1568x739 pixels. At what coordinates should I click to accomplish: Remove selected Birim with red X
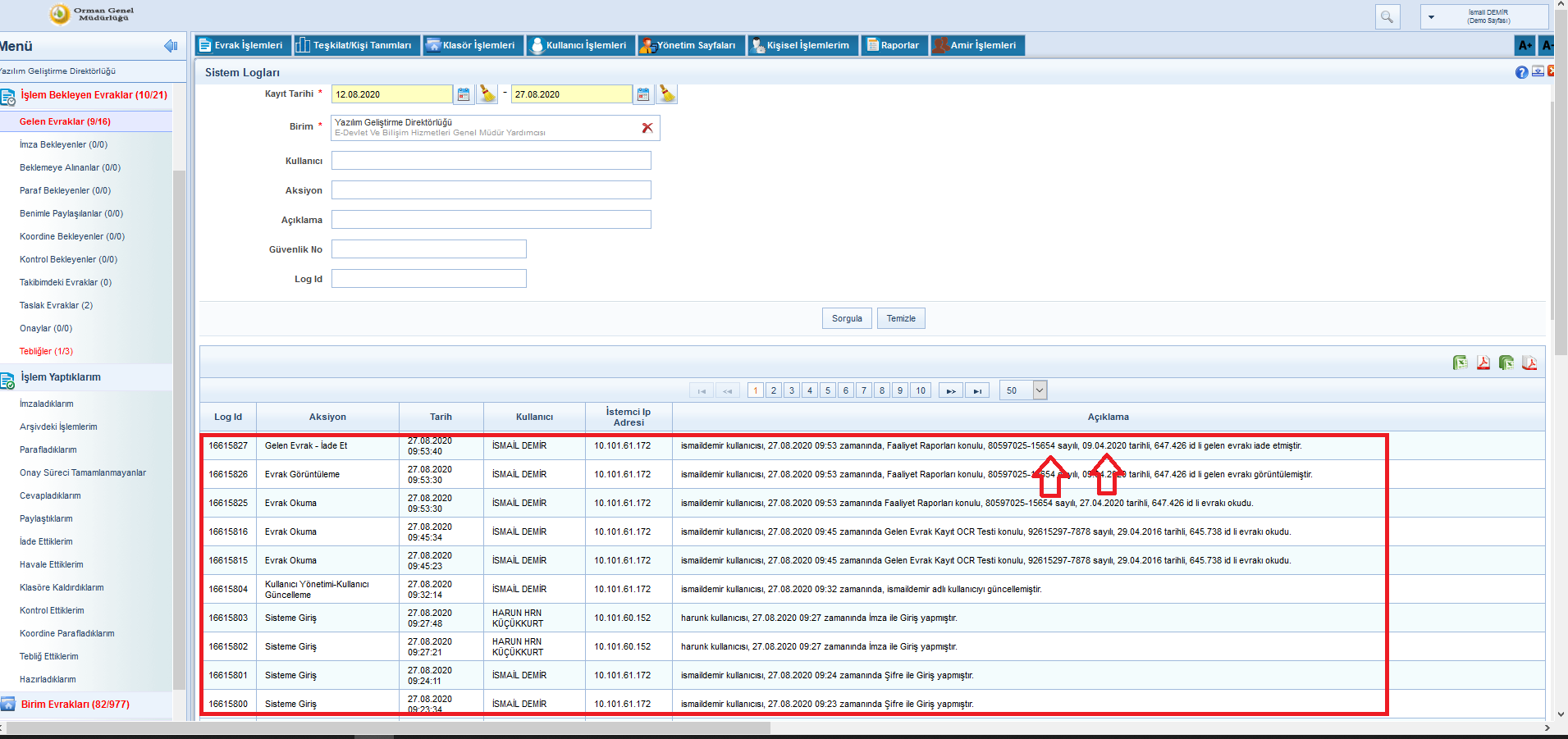(x=647, y=128)
